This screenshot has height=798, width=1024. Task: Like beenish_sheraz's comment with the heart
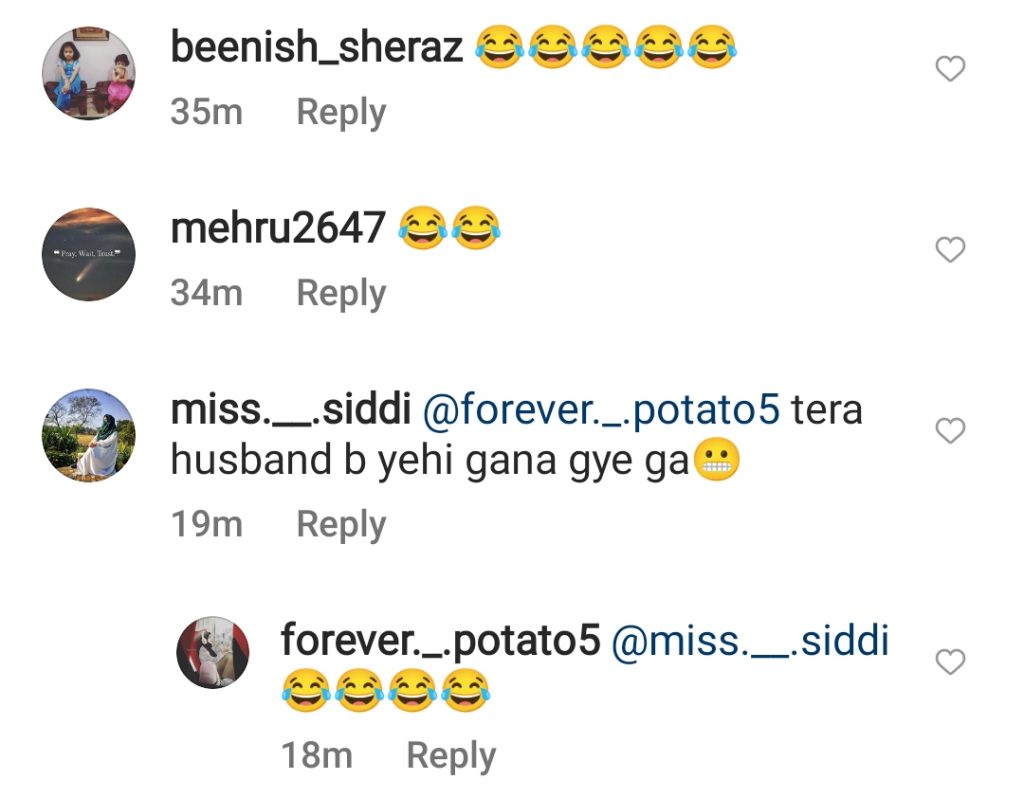(950, 69)
